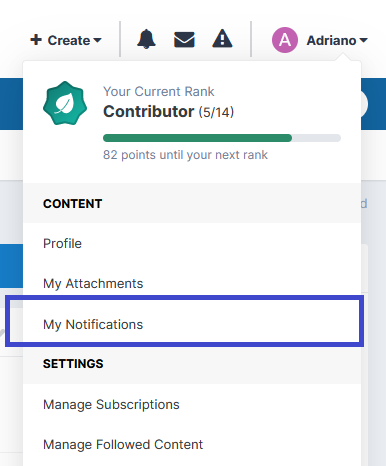Open the notifications bell icon

click(146, 39)
